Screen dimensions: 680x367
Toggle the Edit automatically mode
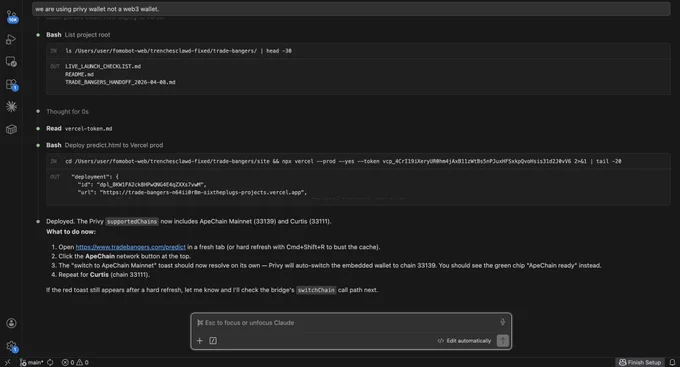[464, 341]
